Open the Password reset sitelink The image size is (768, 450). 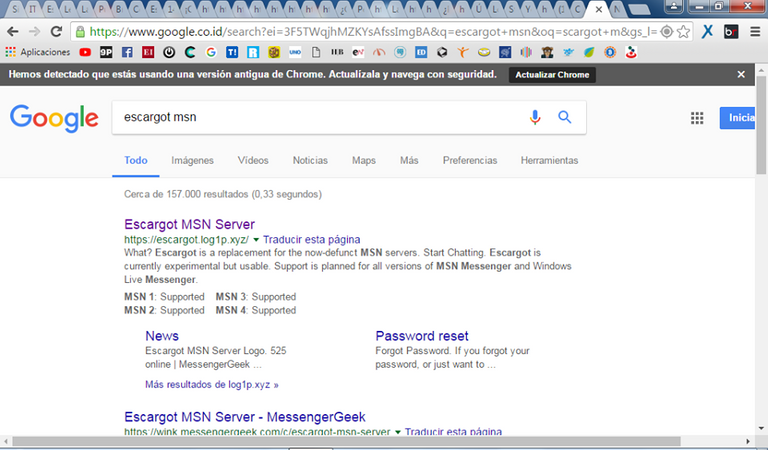coord(422,336)
